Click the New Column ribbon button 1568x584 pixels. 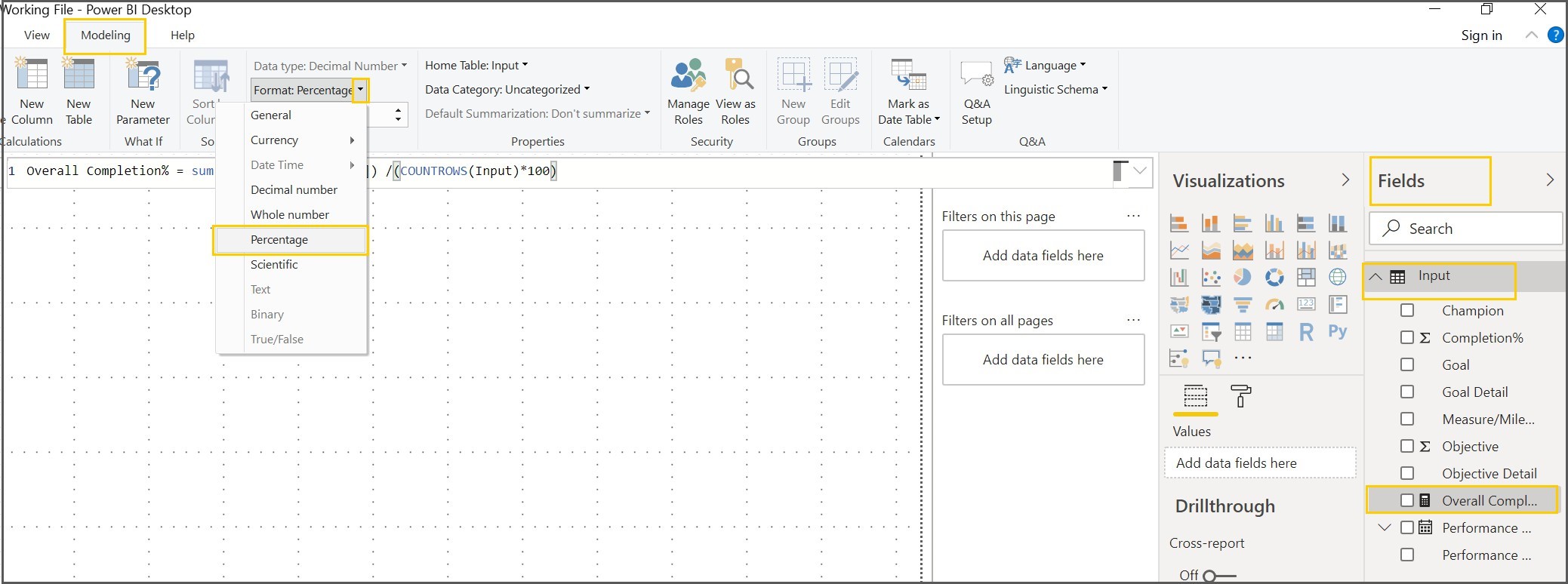click(x=31, y=91)
